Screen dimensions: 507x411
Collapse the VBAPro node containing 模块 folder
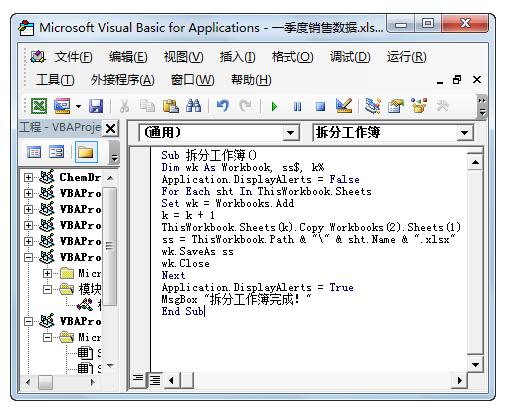click(x=28, y=257)
